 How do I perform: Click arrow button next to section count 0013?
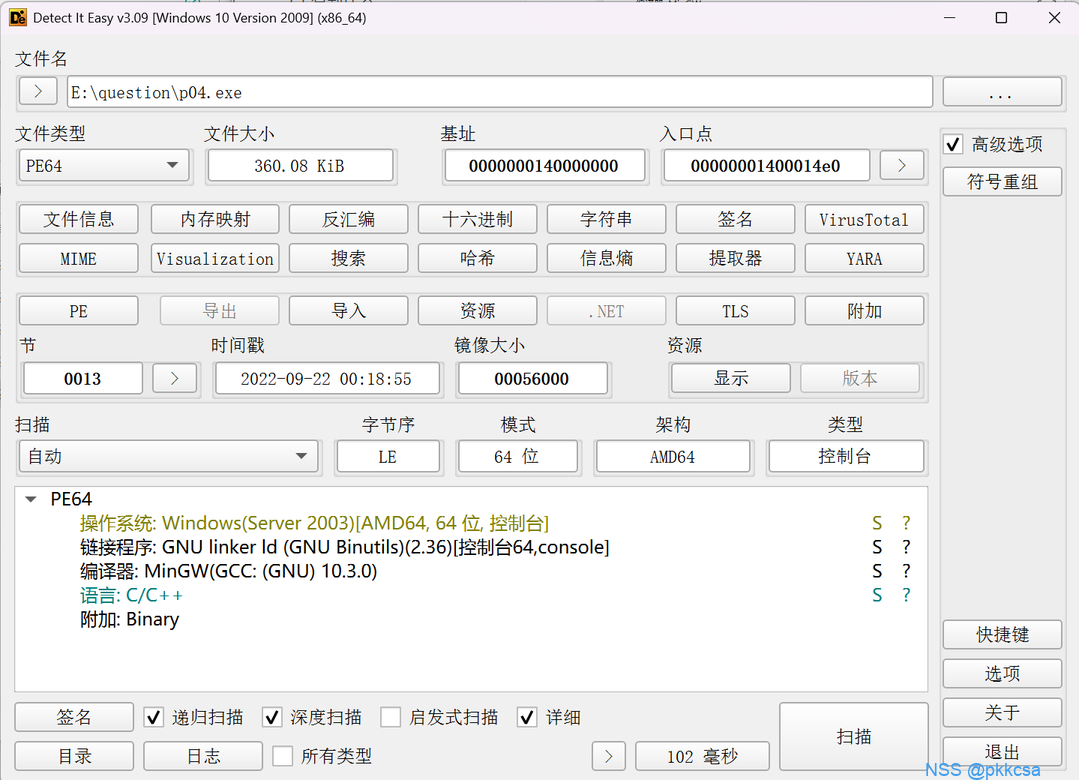[174, 379]
